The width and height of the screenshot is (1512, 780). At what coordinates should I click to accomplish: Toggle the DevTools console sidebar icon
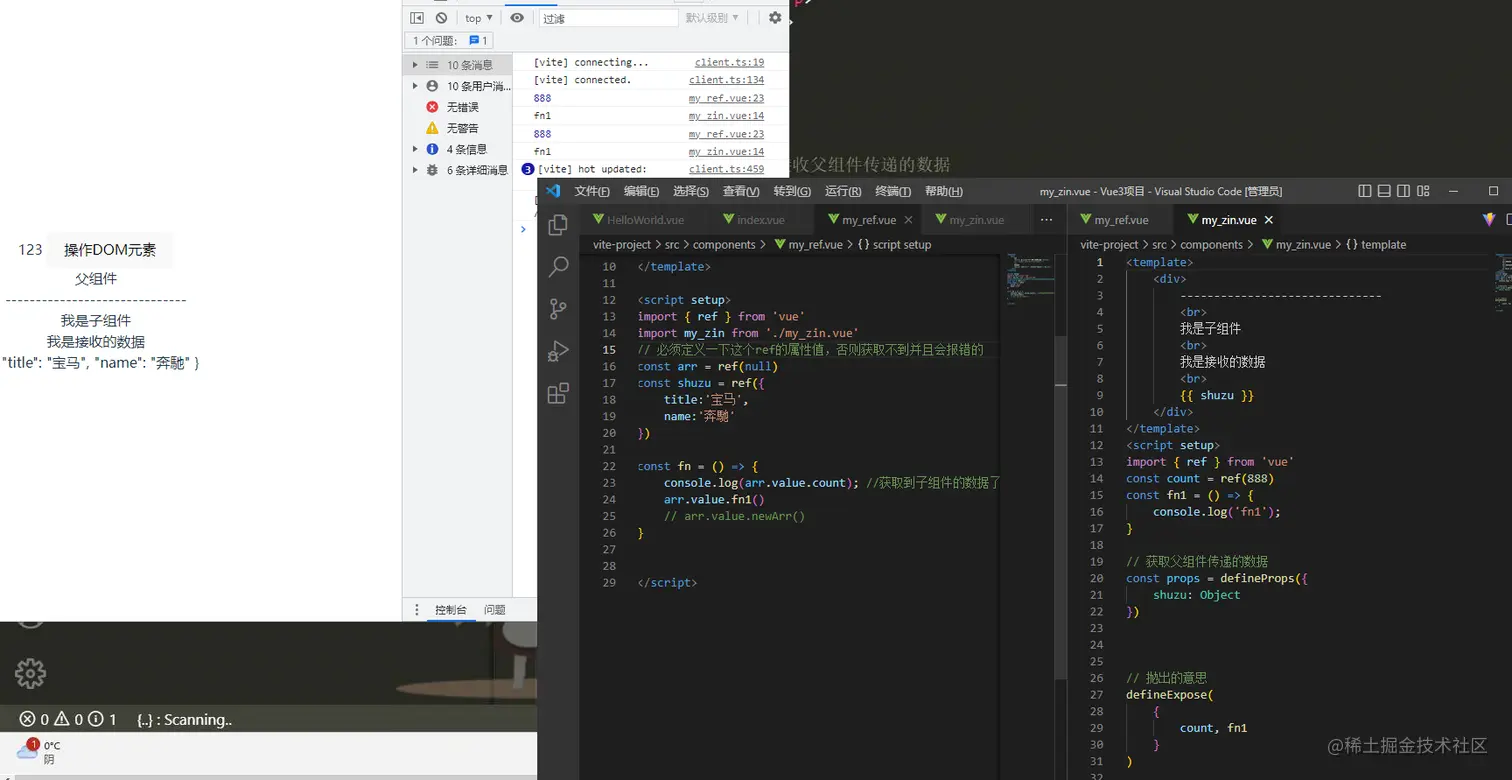pos(417,18)
